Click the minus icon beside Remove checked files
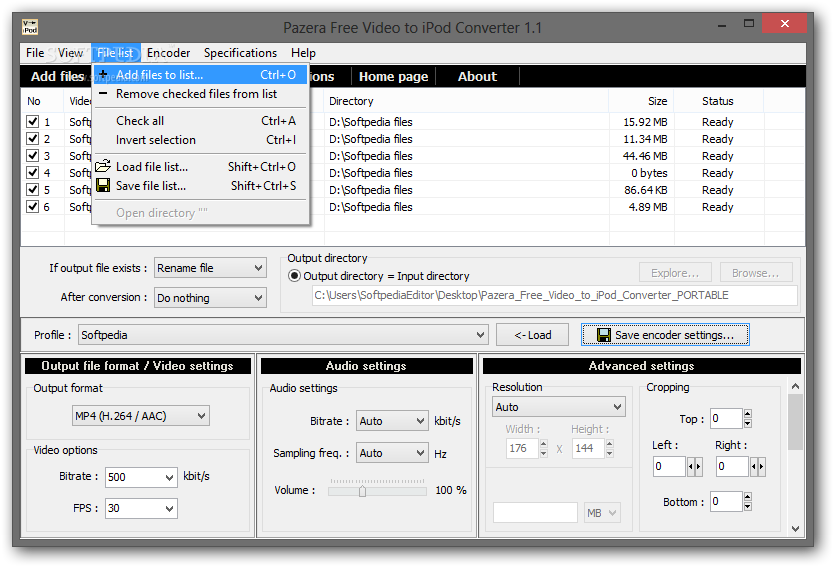 (104, 93)
